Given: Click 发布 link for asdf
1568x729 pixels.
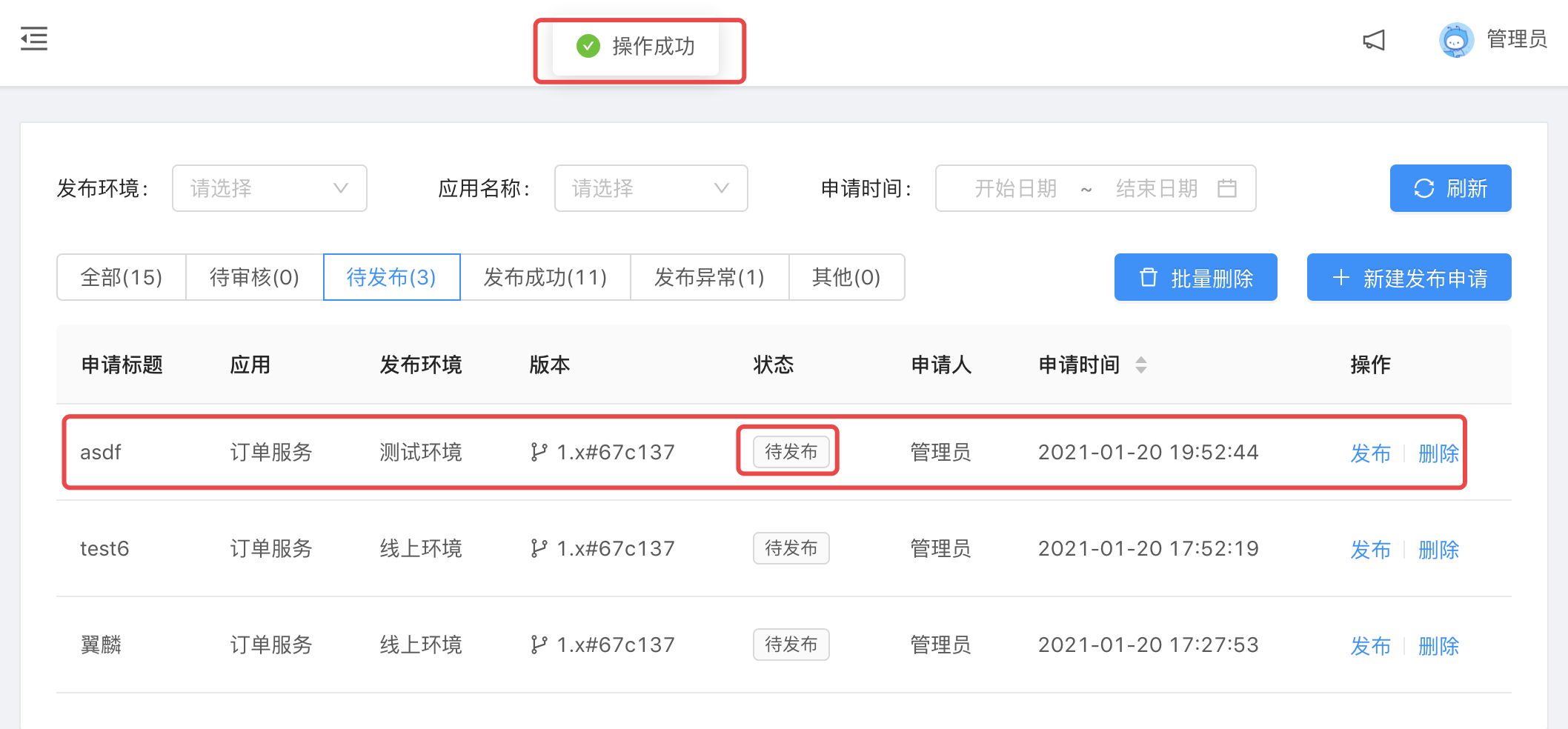Looking at the screenshot, I should (1370, 453).
